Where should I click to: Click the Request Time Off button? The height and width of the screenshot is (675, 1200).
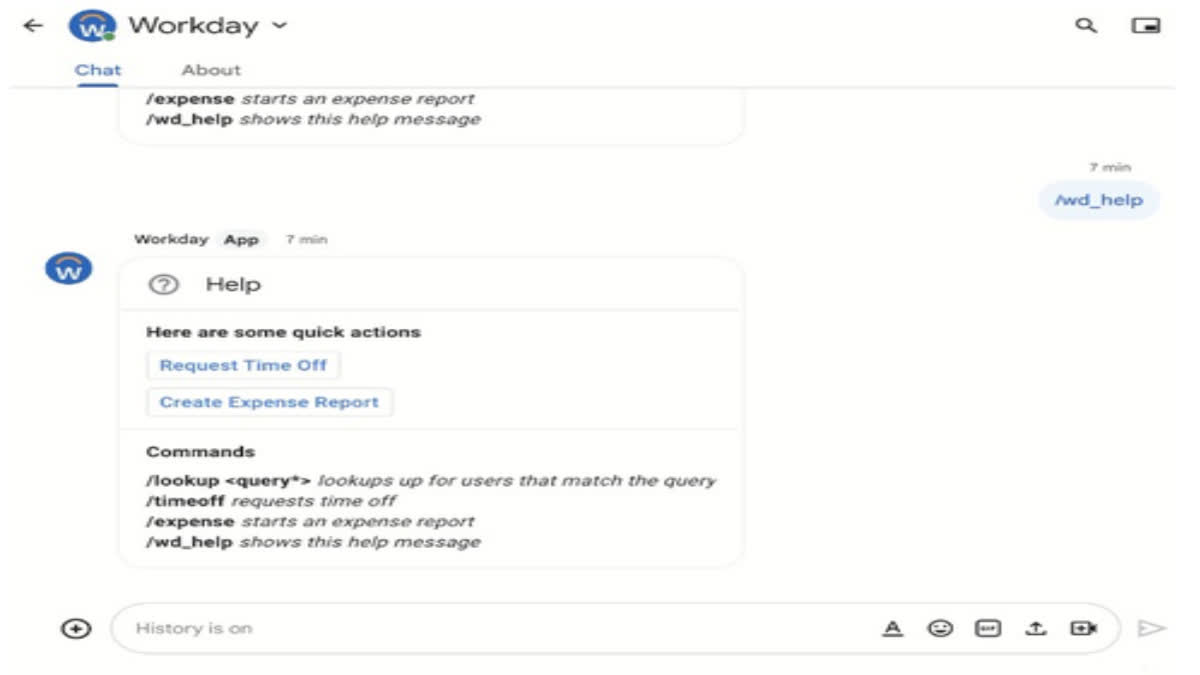(243, 365)
